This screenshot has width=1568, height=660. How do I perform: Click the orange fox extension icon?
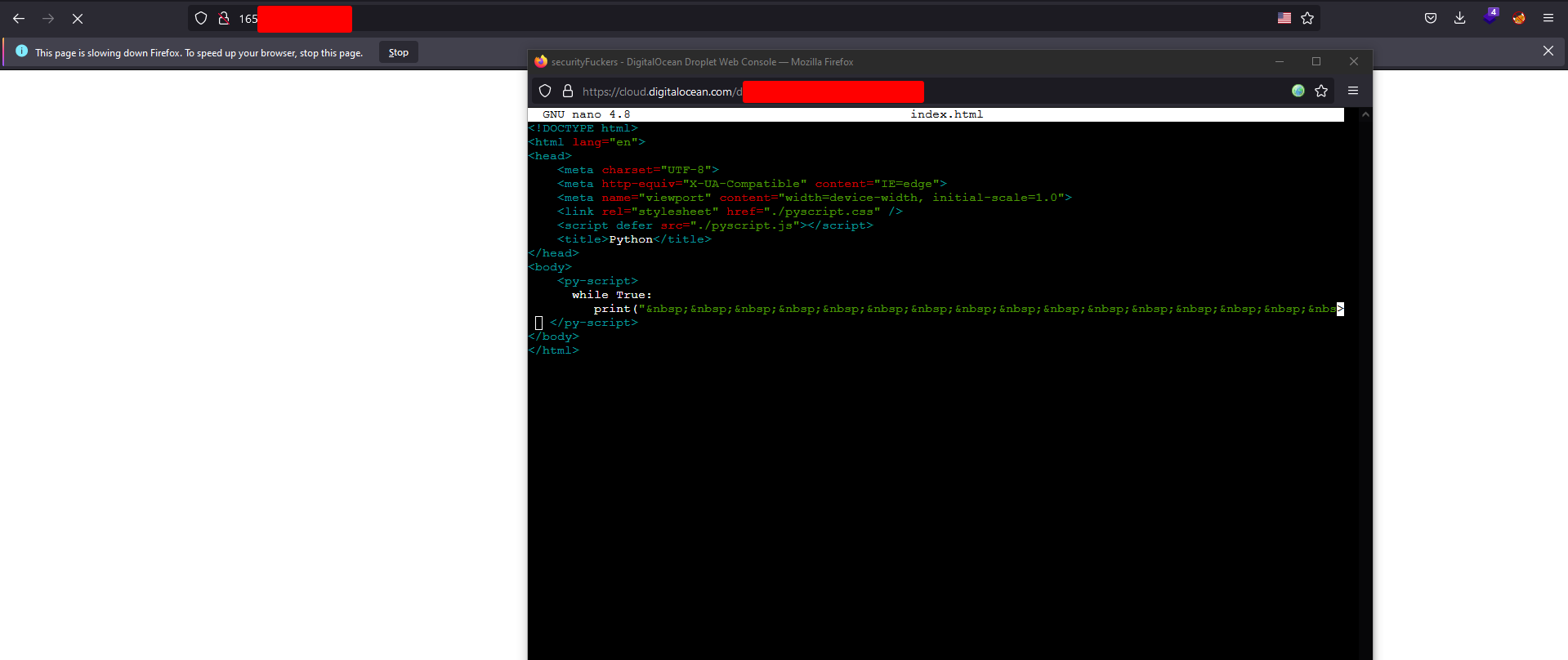1519,18
